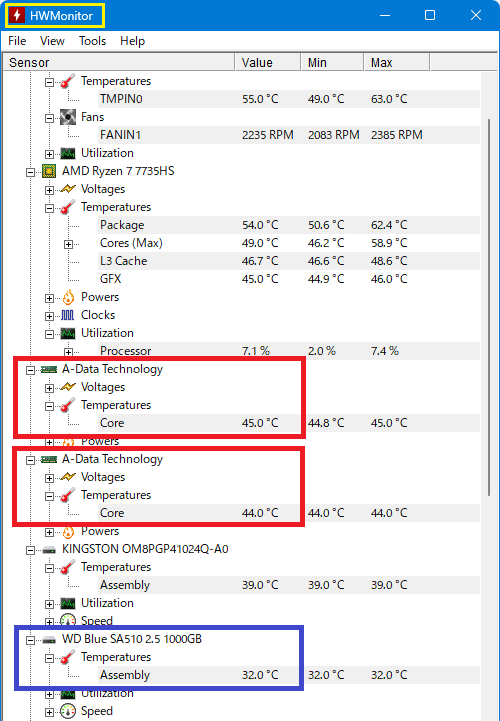The width and height of the screenshot is (500, 721).
Task: Click the HWMonitor lightning icon in title bar
Action: point(17,15)
